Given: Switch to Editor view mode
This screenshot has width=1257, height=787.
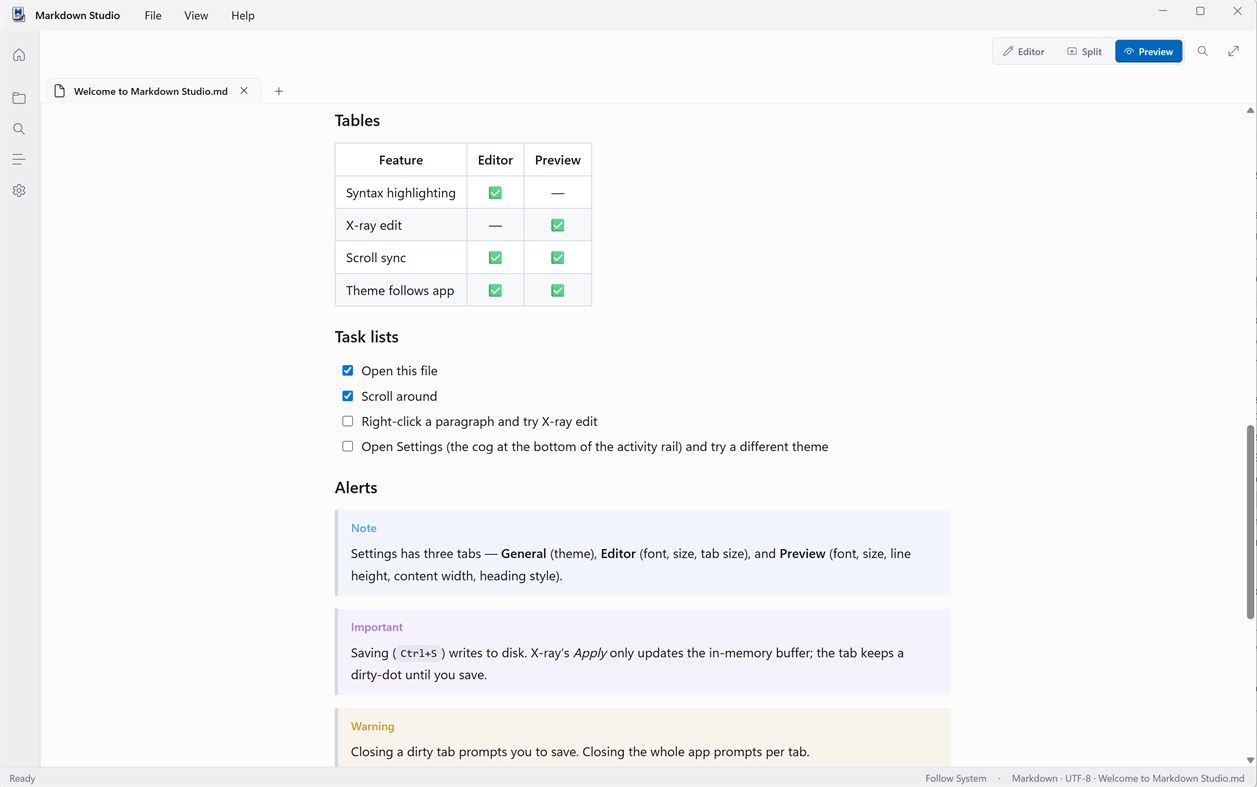Looking at the screenshot, I should [x=1024, y=51].
